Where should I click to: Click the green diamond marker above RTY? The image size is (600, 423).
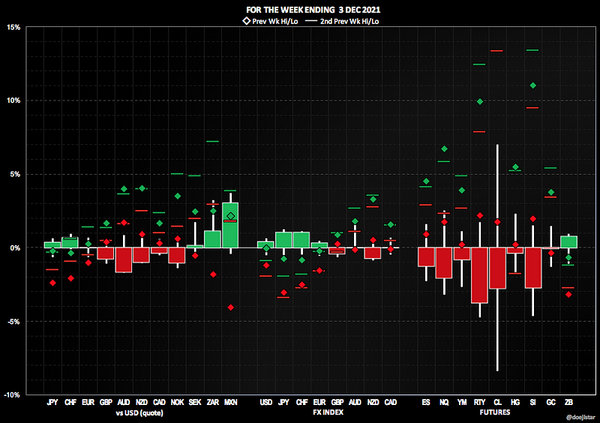tap(479, 102)
